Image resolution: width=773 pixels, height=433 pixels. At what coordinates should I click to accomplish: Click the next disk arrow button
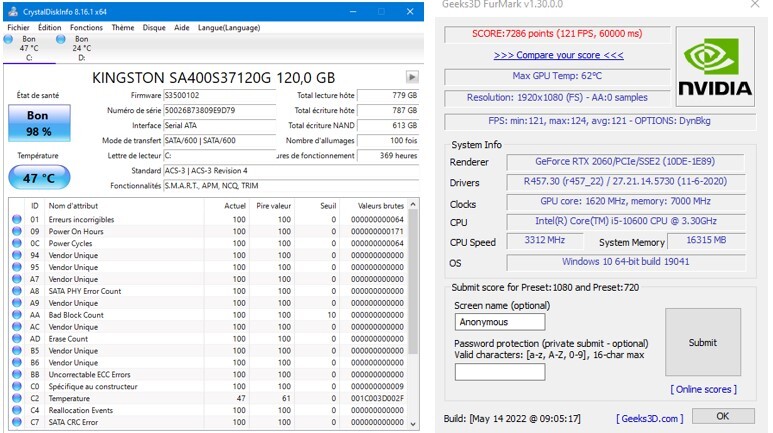[412, 77]
